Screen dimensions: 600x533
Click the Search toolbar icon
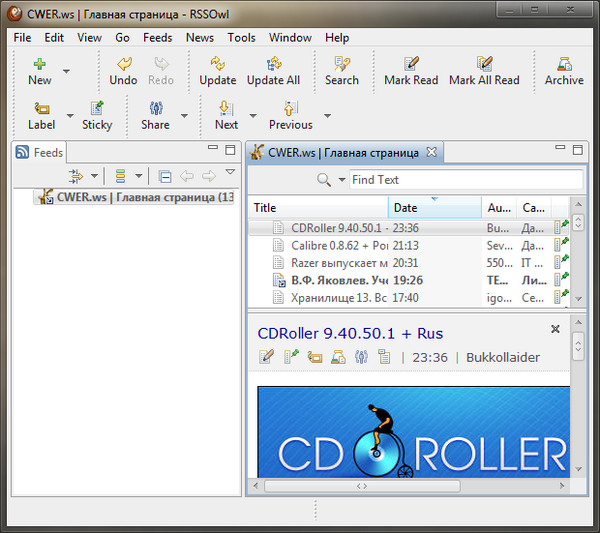[x=341, y=63]
